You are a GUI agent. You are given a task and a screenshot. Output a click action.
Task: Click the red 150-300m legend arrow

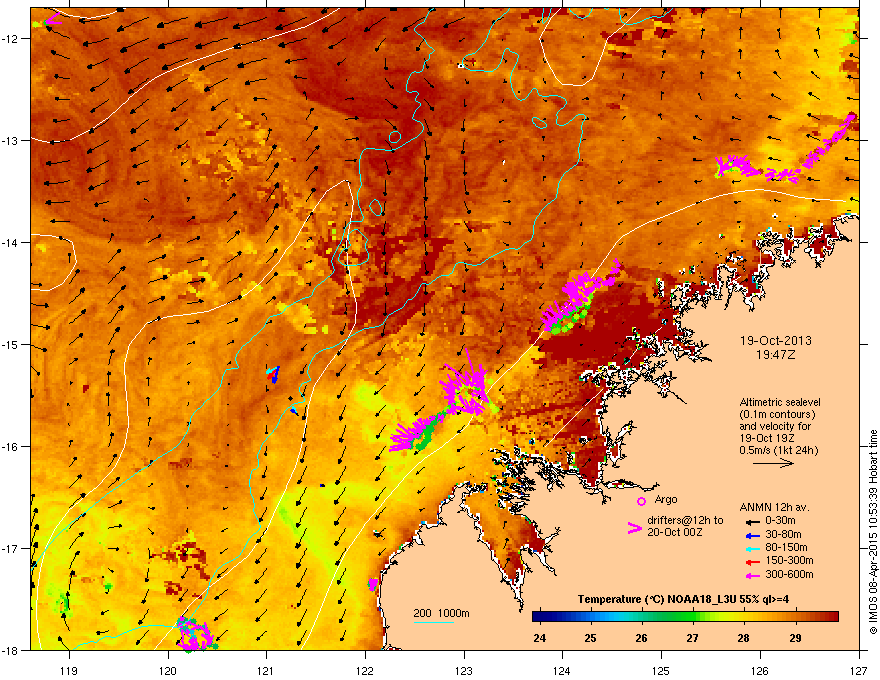[753, 562]
